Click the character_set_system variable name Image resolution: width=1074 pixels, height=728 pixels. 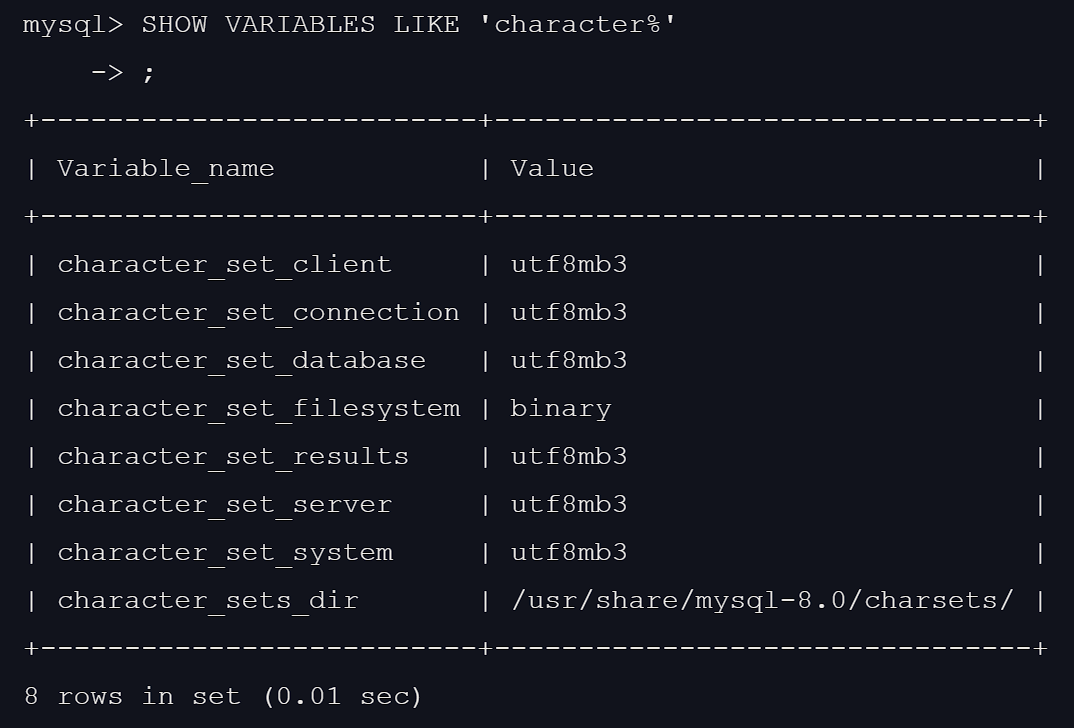tap(225, 553)
